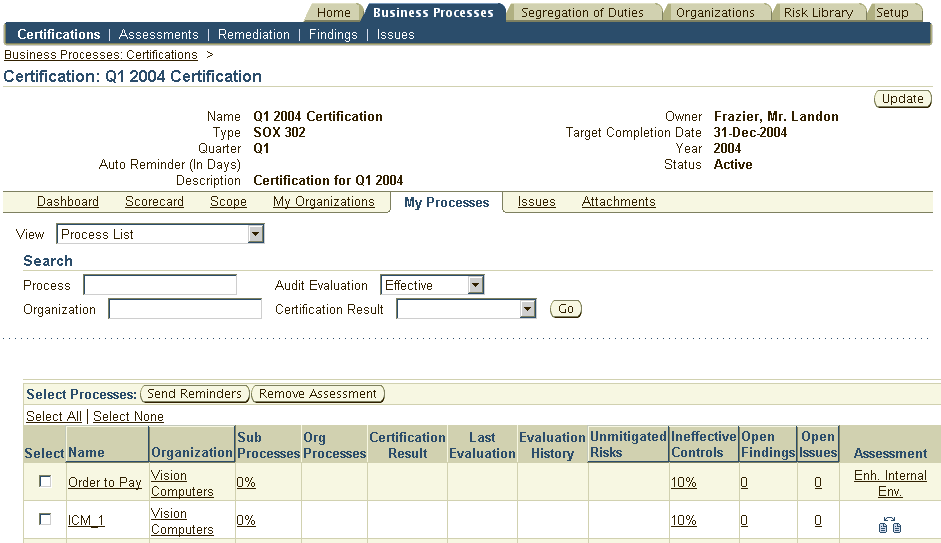Select the My Processes subtab
Viewport: 941px width, 543px height.
tap(446, 203)
